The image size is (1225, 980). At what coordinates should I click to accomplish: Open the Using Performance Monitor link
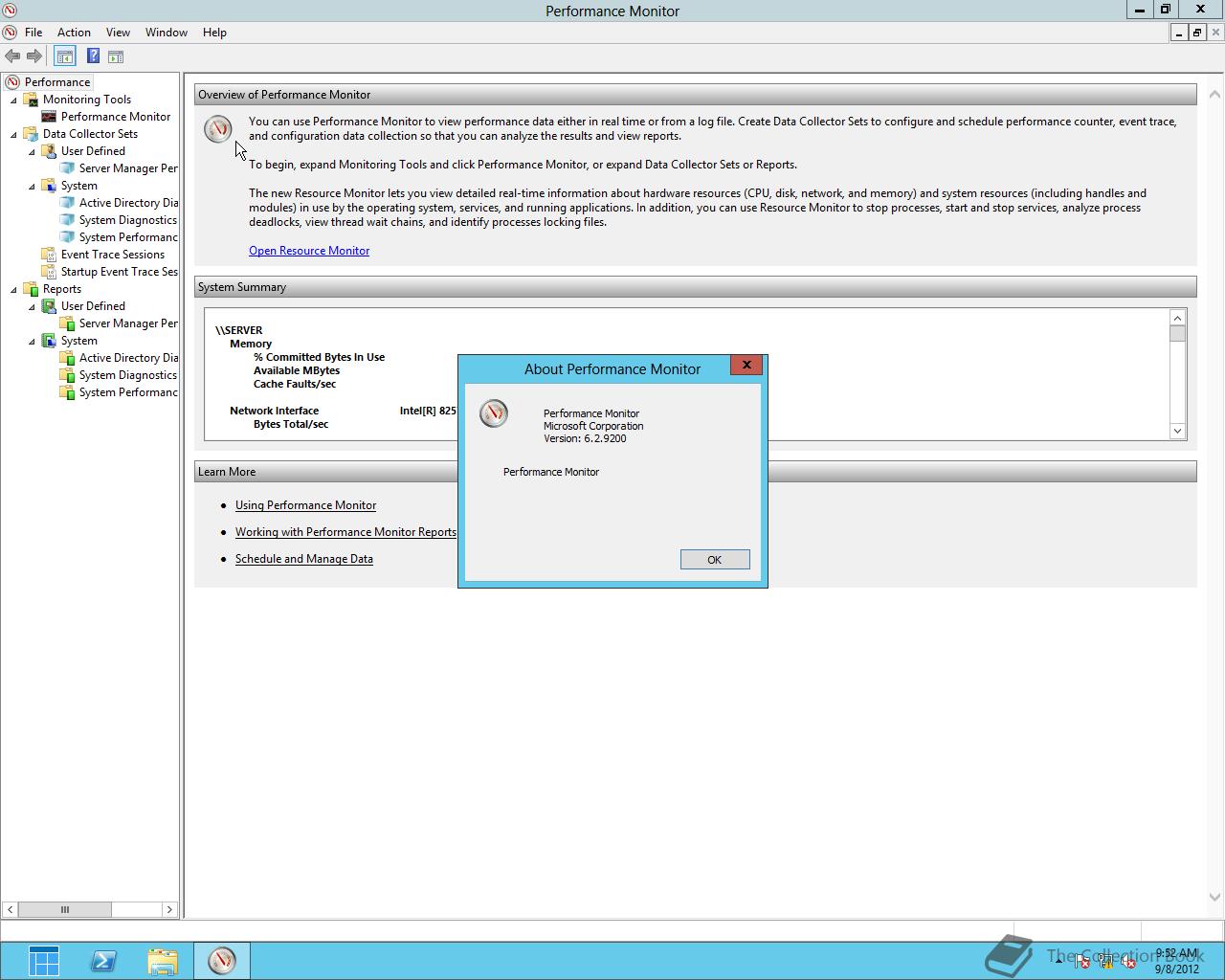pos(305,505)
